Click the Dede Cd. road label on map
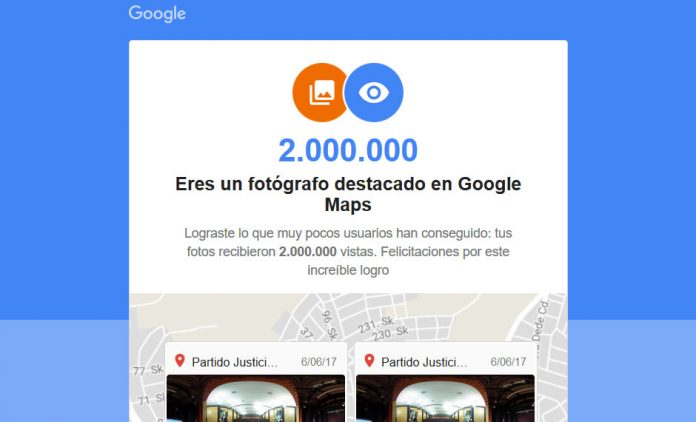The image size is (696, 422). [541, 320]
